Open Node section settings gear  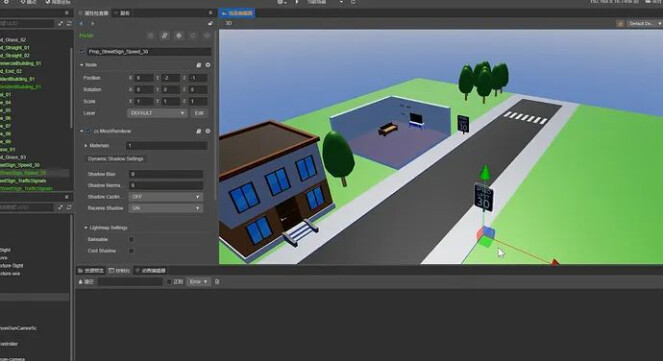pos(208,65)
